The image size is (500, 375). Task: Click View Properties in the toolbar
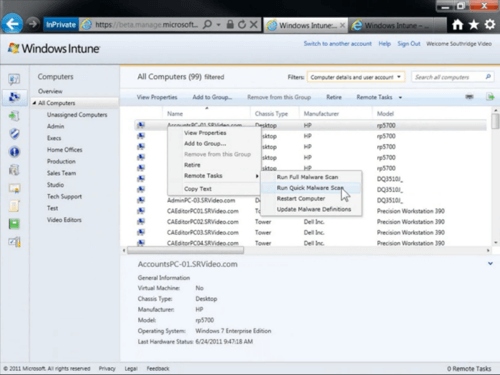(x=157, y=97)
